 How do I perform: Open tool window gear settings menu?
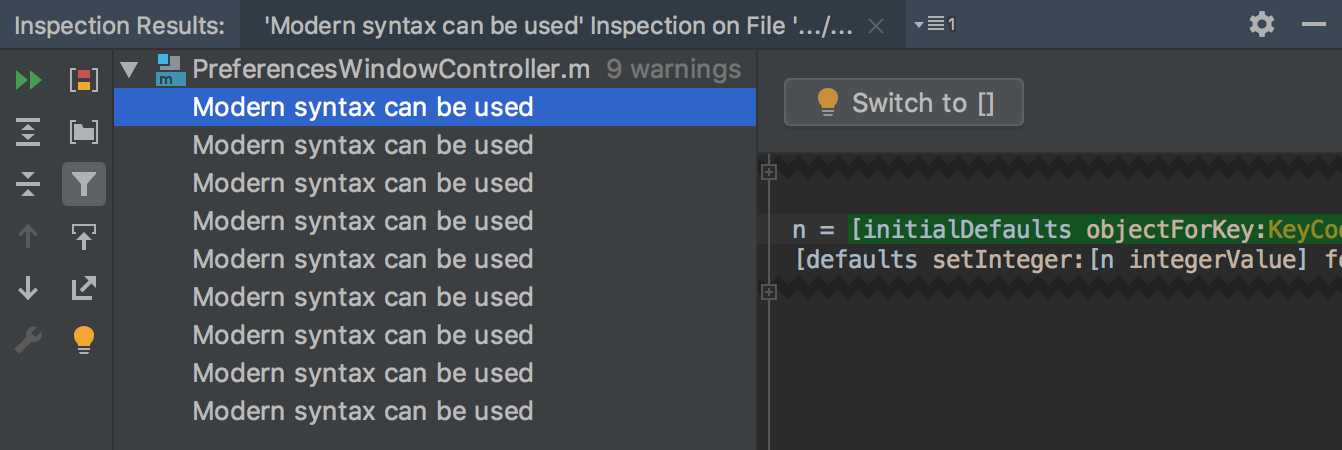coord(1262,24)
